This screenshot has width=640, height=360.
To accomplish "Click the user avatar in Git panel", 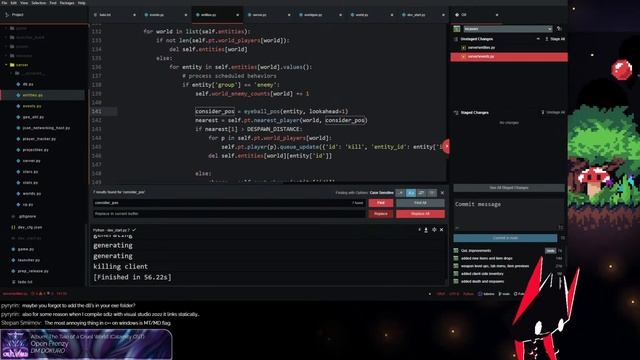I will tap(457, 29).
